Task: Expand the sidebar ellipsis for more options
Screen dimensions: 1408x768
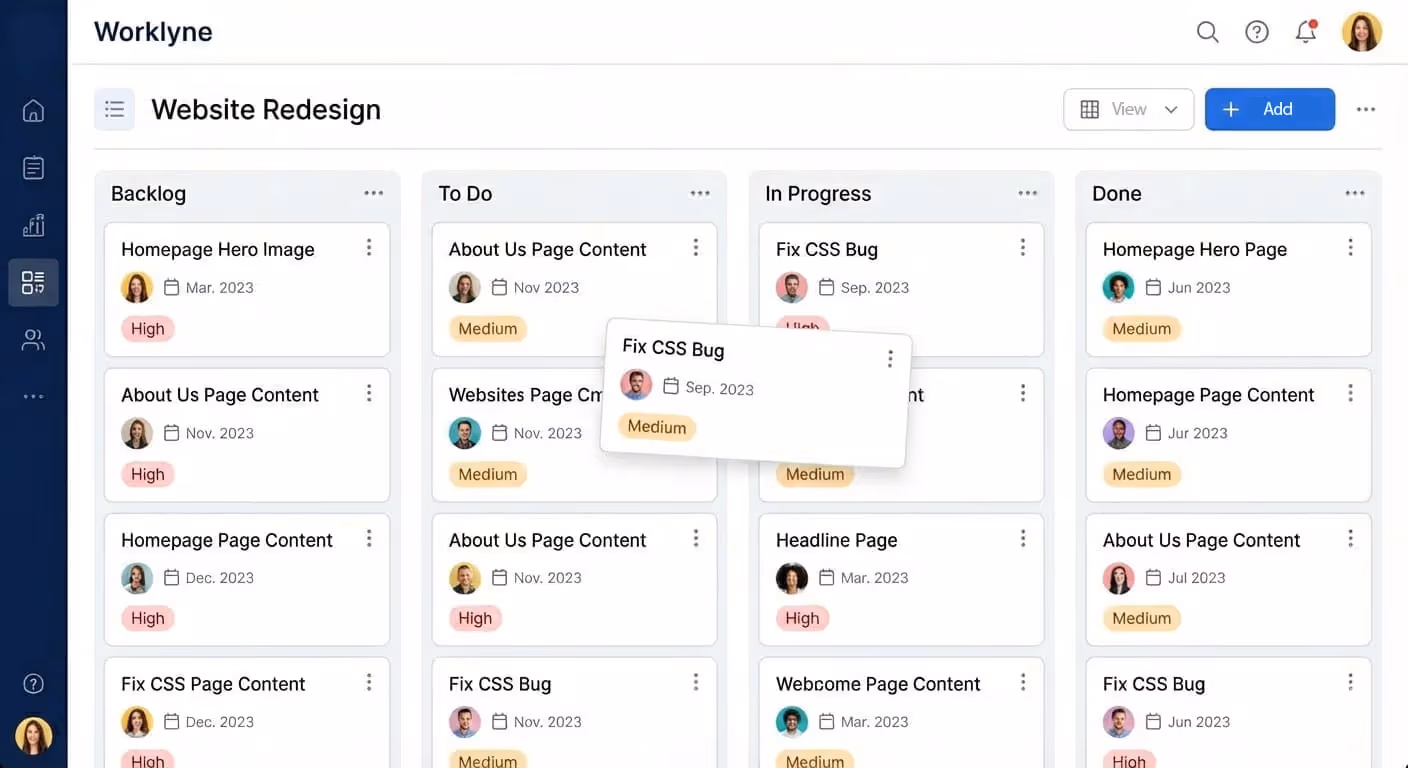Action: [x=33, y=396]
